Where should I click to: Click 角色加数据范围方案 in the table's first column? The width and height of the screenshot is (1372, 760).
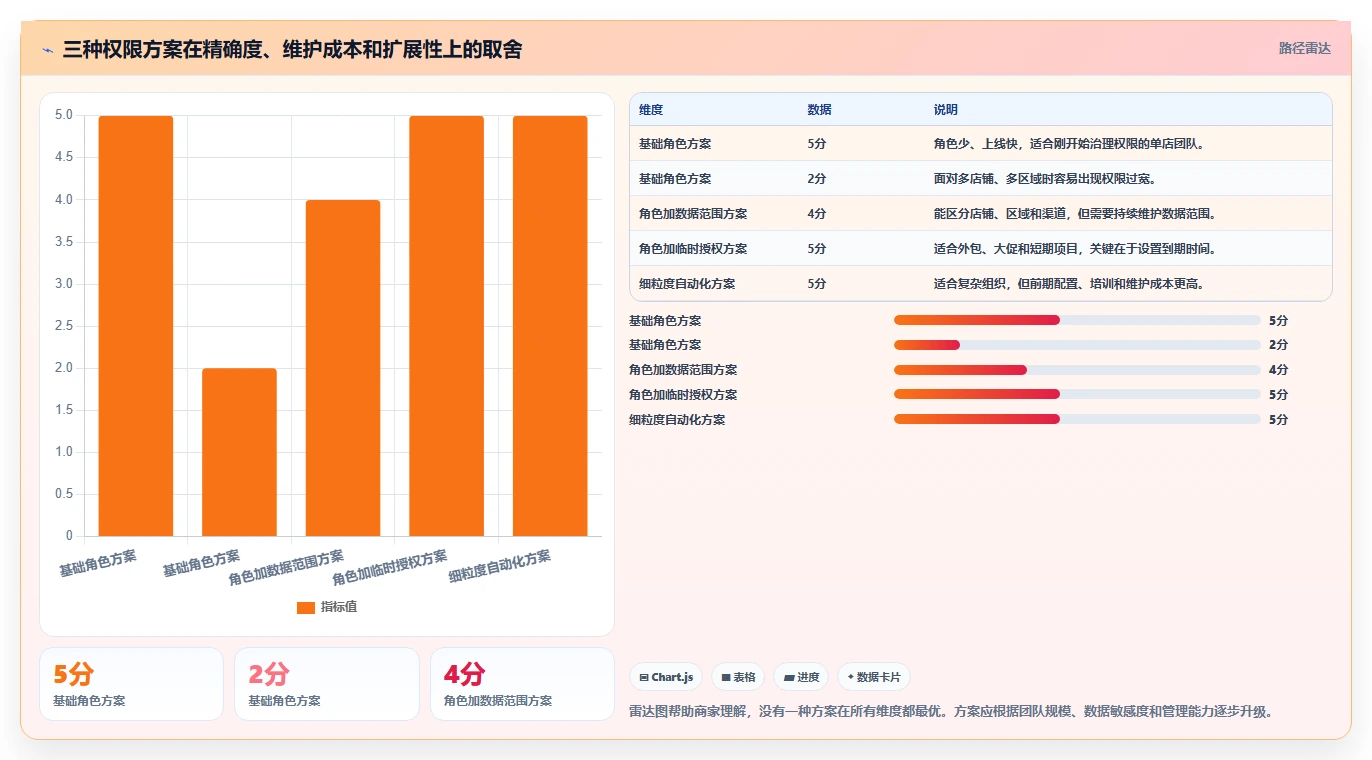(693, 214)
